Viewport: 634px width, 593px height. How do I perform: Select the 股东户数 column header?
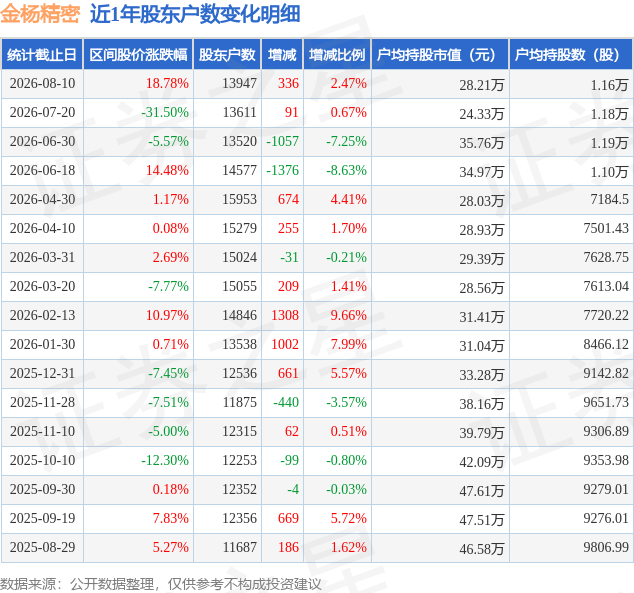(227, 54)
